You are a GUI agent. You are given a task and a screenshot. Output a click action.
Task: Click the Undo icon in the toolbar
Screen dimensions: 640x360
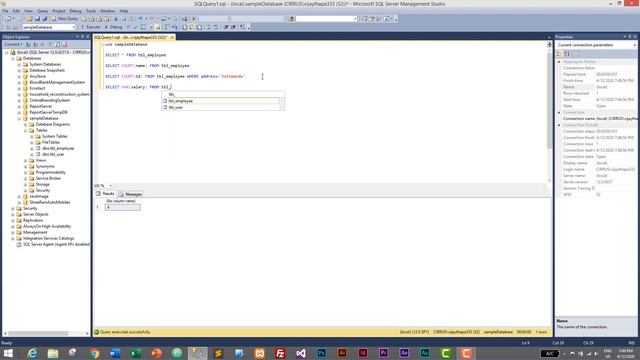click(140, 19)
